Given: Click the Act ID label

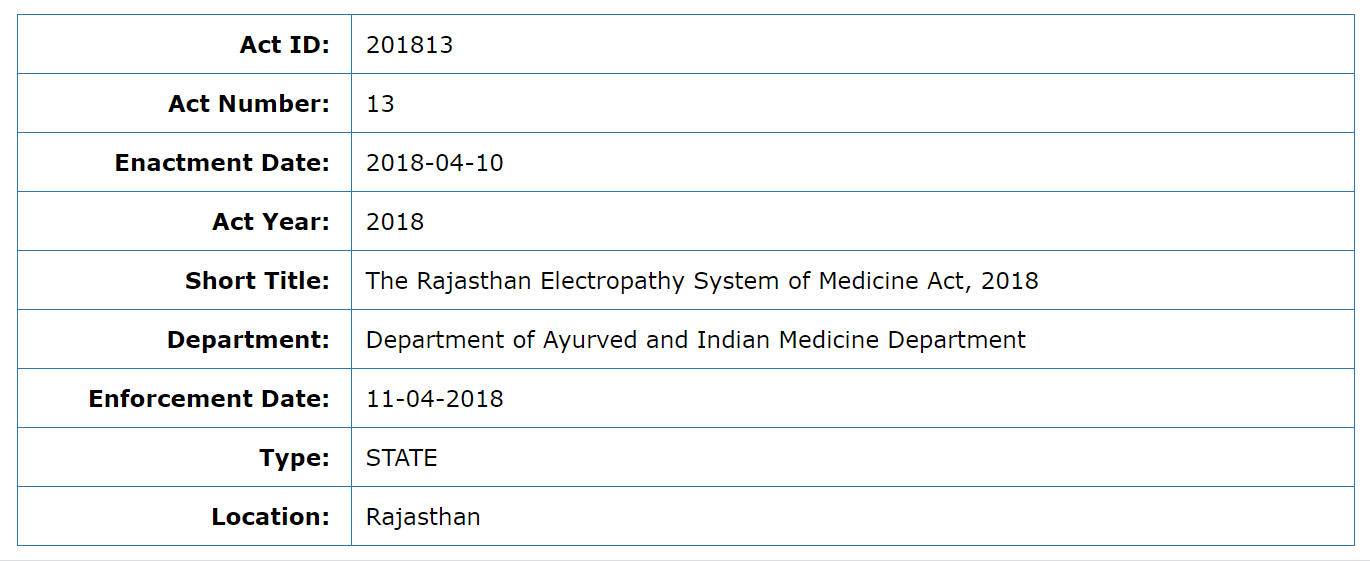Looking at the screenshot, I should tap(284, 45).
